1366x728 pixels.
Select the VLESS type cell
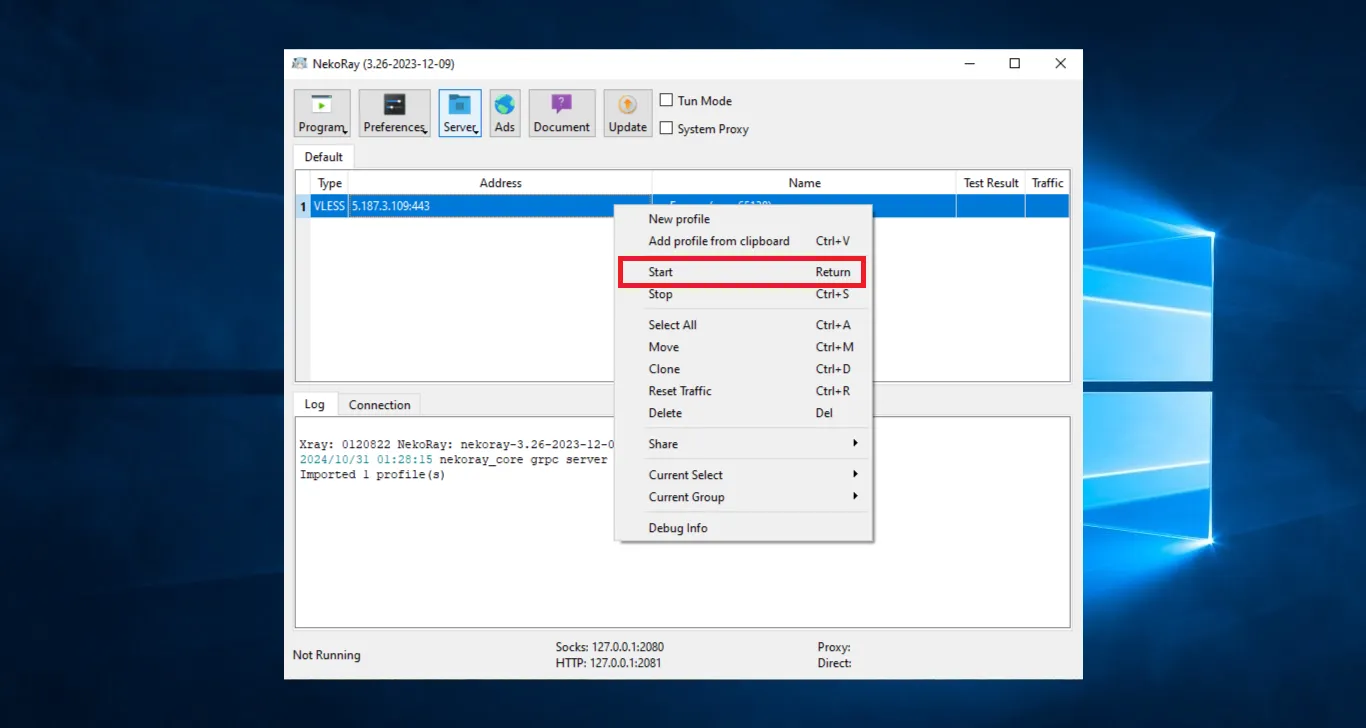coord(329,206)
